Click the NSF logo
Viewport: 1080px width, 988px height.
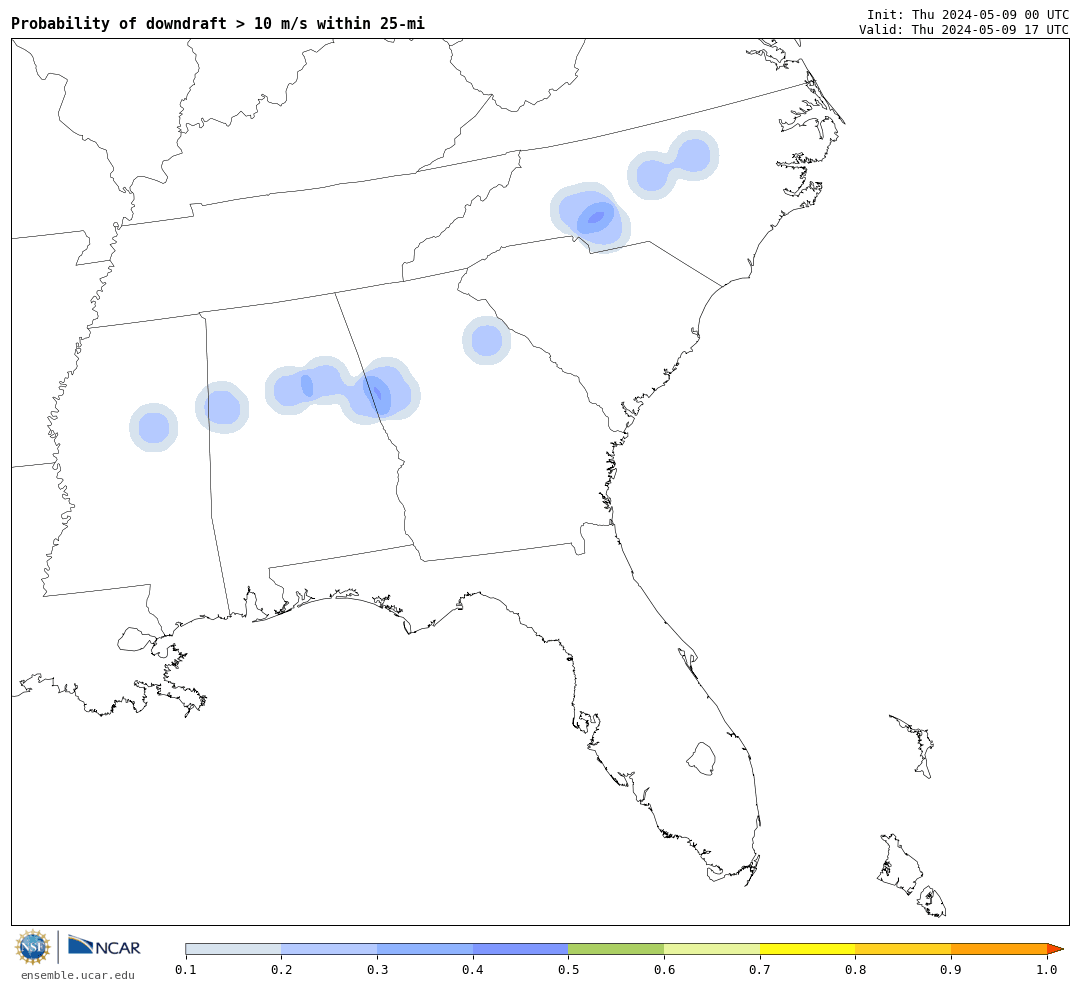(32, 947)
